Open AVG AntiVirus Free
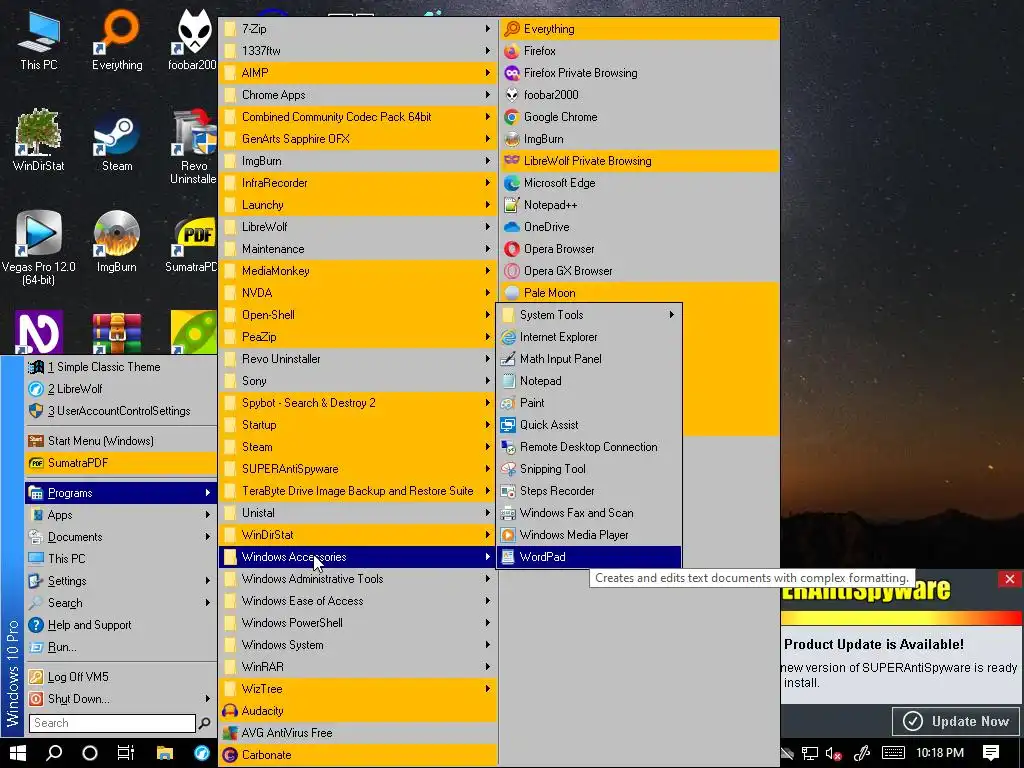The image size is (1024, 768). (358, 733)
